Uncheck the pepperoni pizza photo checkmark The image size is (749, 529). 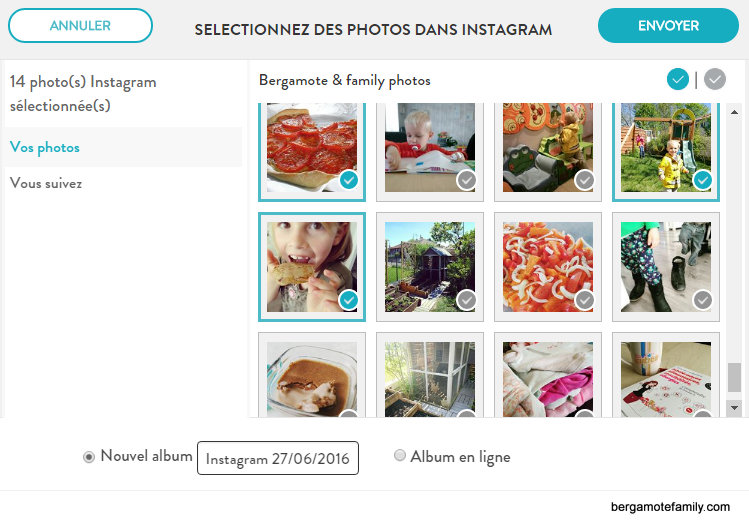coord(349,180)
